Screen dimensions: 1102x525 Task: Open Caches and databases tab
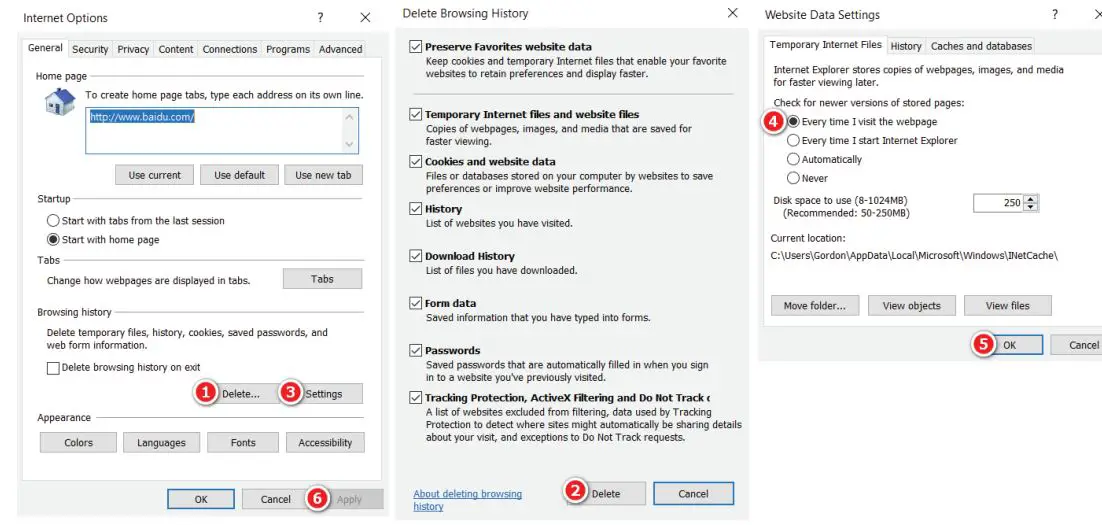[x=980, y=46]
